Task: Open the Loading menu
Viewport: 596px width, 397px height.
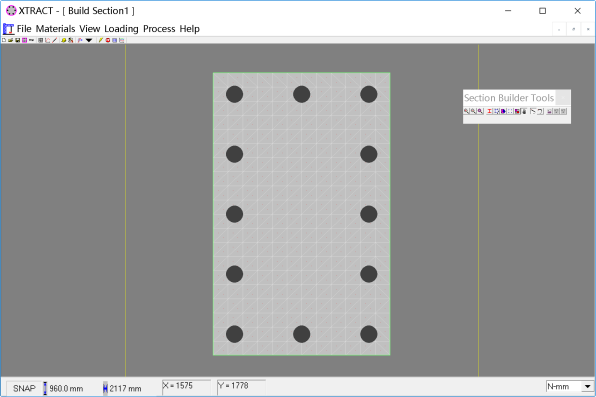Action: [x=121, y=29]
